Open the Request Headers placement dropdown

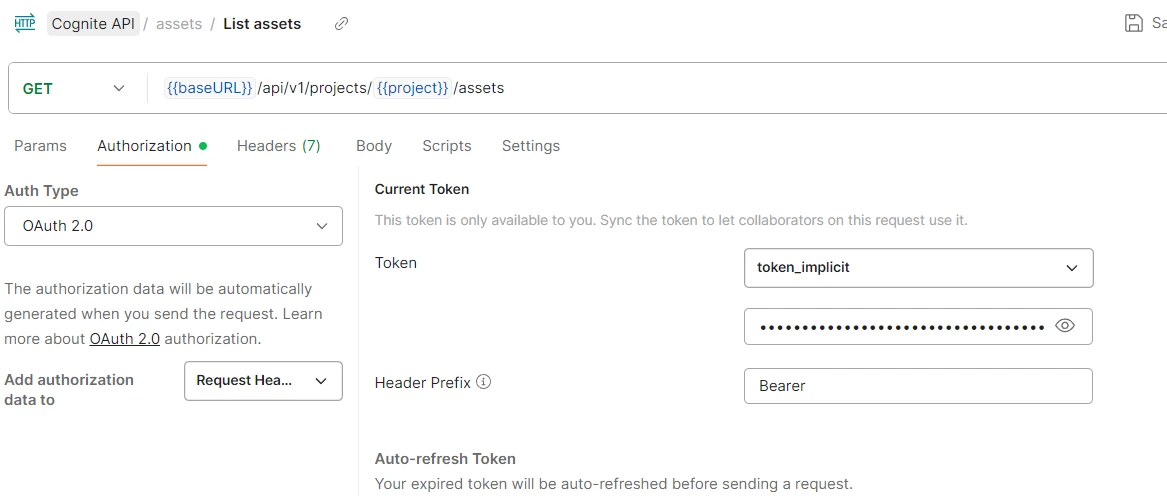point(263,381)
